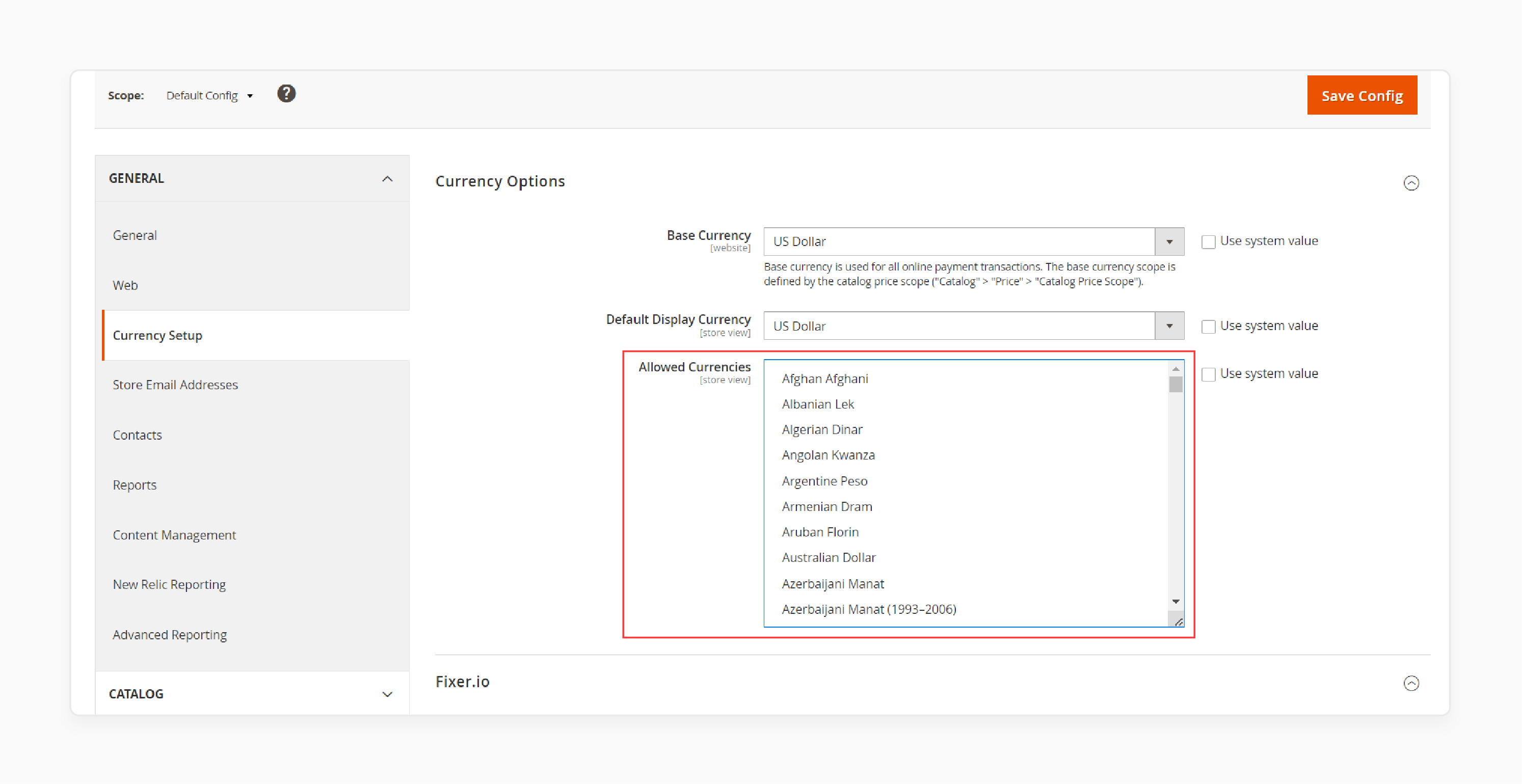Check Use system value for Allowed Currencies

[x=1208, y=374]
